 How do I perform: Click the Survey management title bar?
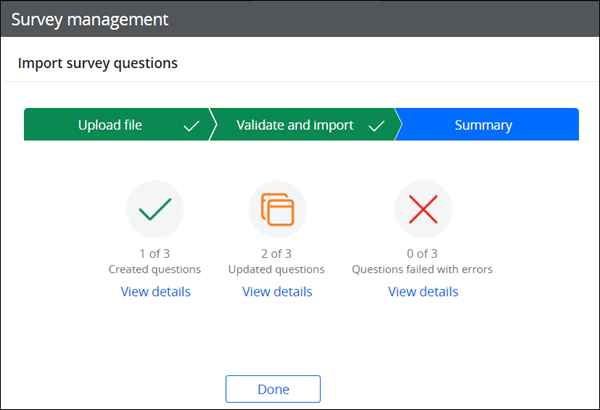point(300,19)
